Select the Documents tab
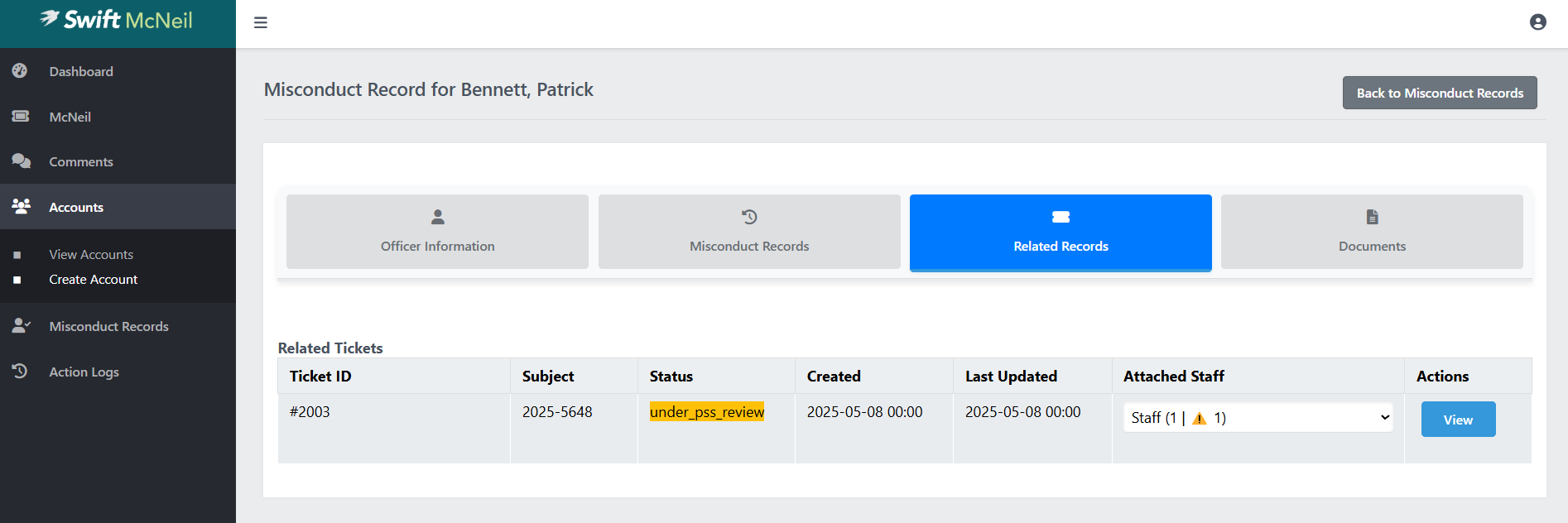This screenshot has width=1568, height=523. [1372, 232]
